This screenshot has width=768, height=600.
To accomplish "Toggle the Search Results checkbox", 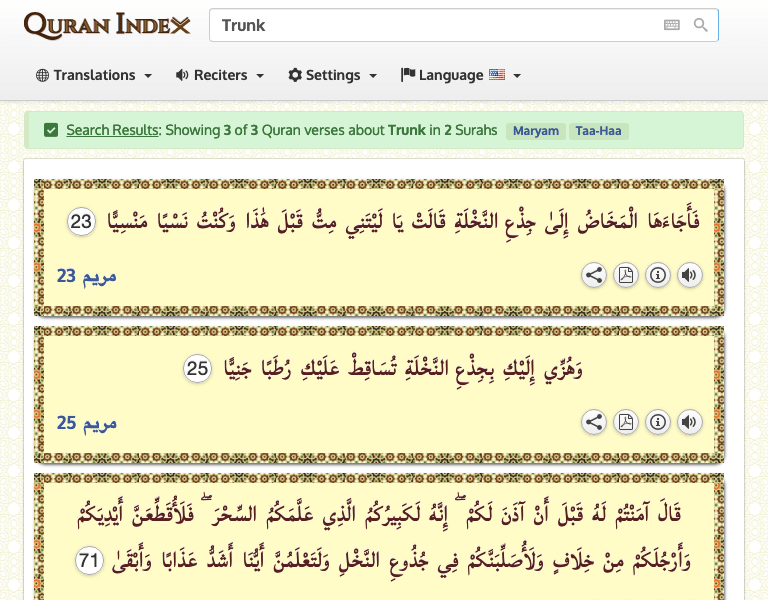I will point(51,130).
